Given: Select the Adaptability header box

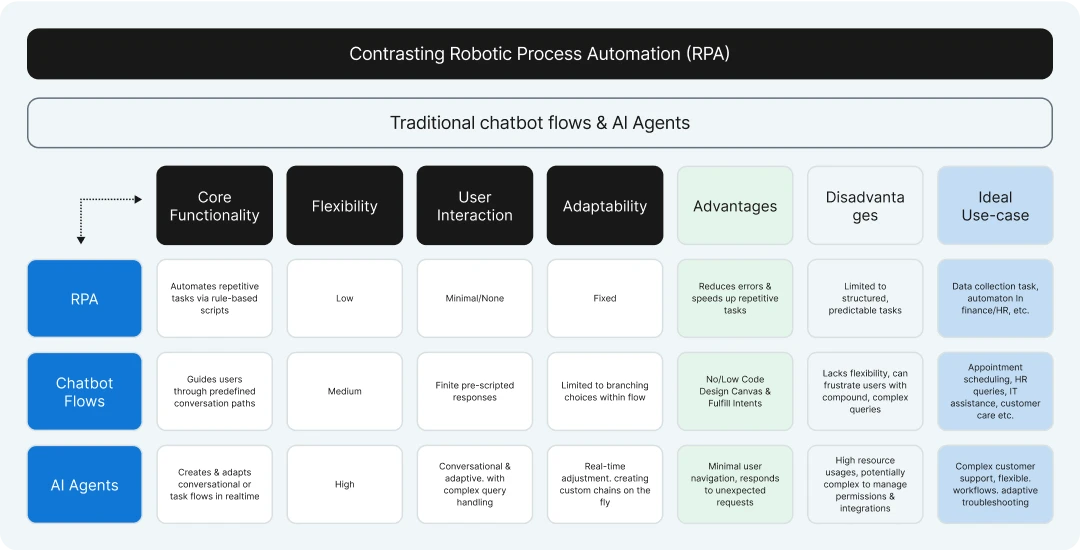Looking at the screenshot, I should tap(605, 206).
